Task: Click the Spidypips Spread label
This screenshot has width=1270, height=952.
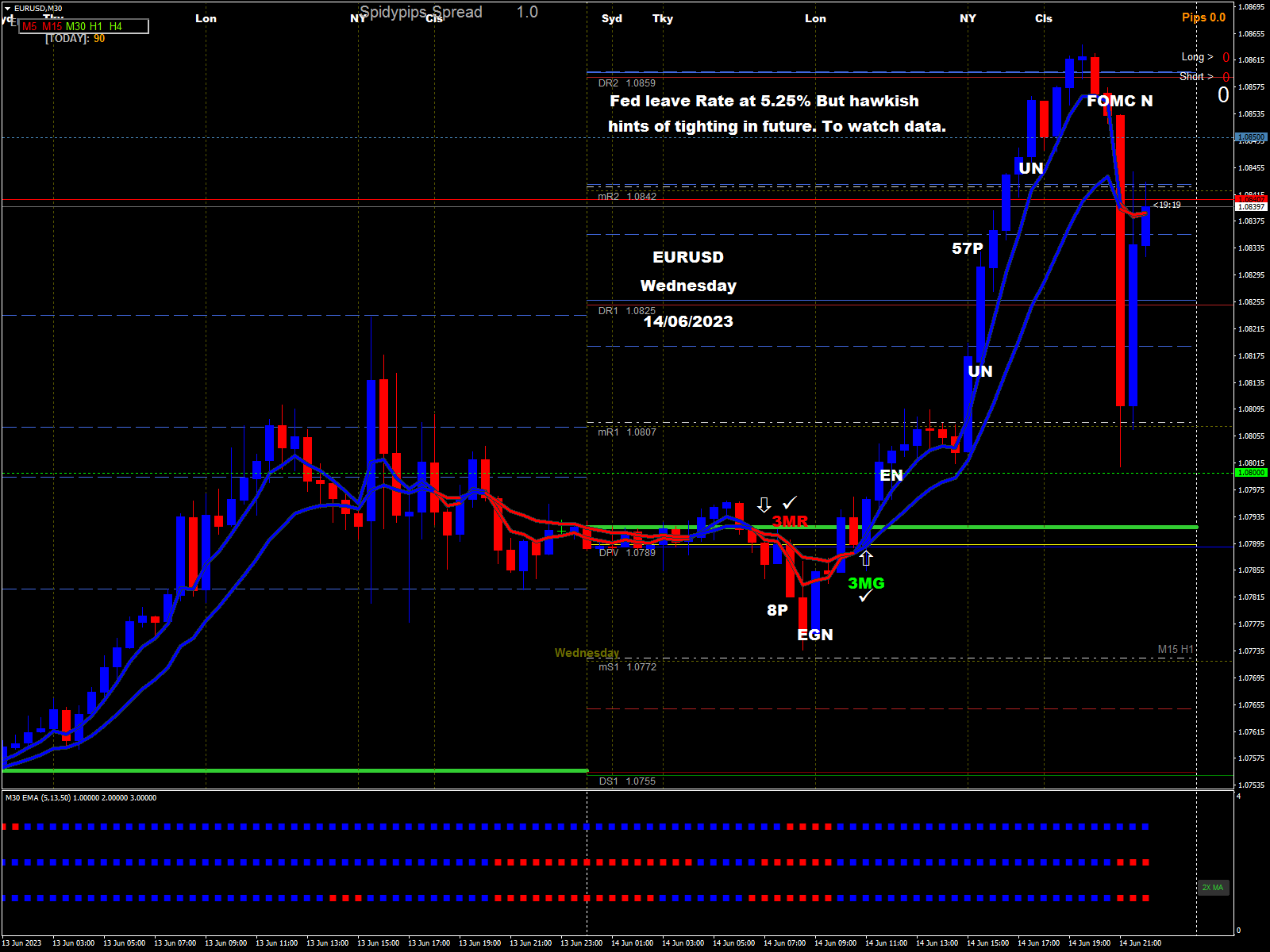Action: [x=421, y=12]
